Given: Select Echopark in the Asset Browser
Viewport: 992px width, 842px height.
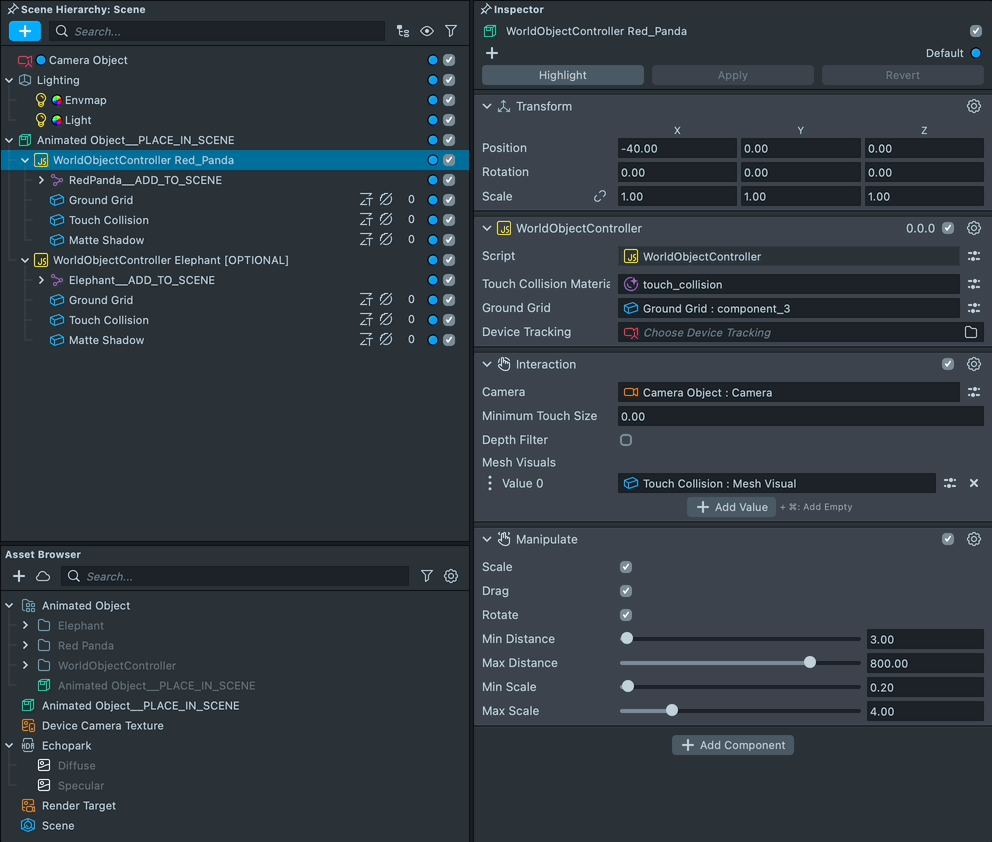Looking at the screenshot, I should pyautogui.click(x=66, y=746).
